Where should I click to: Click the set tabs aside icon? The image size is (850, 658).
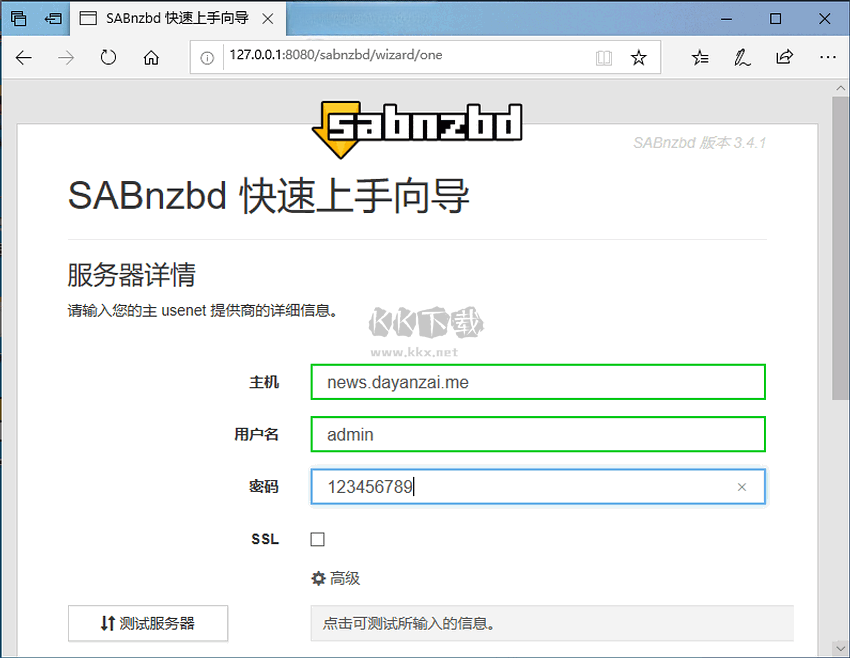pyautogui.click(x=53, y=19)
